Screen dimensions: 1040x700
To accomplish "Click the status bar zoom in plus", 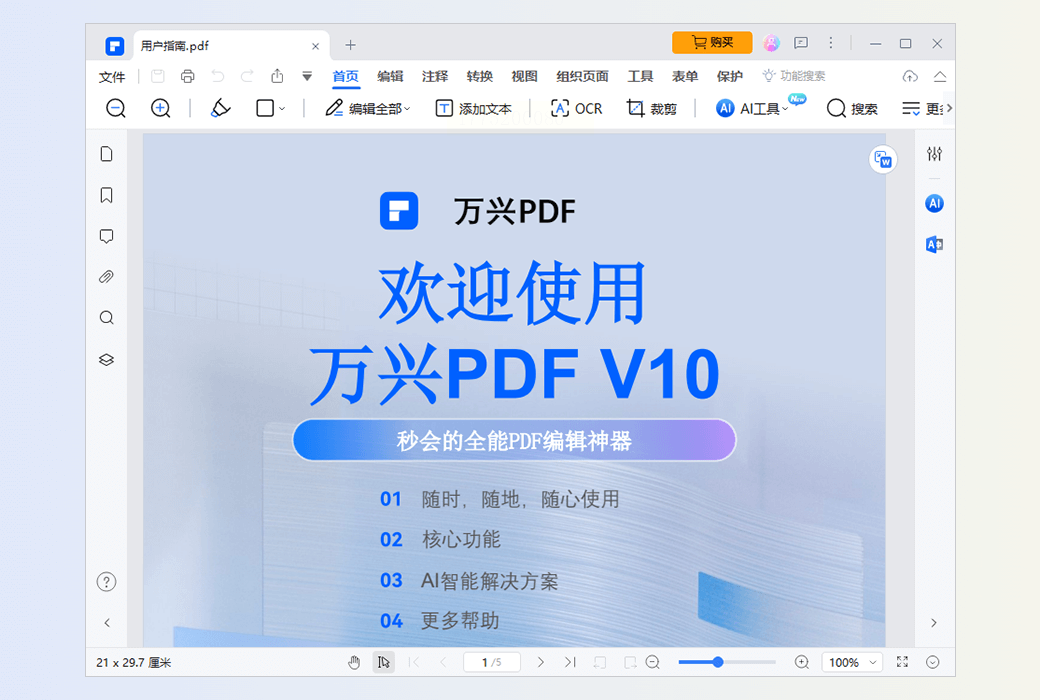I will pos(802,662).
